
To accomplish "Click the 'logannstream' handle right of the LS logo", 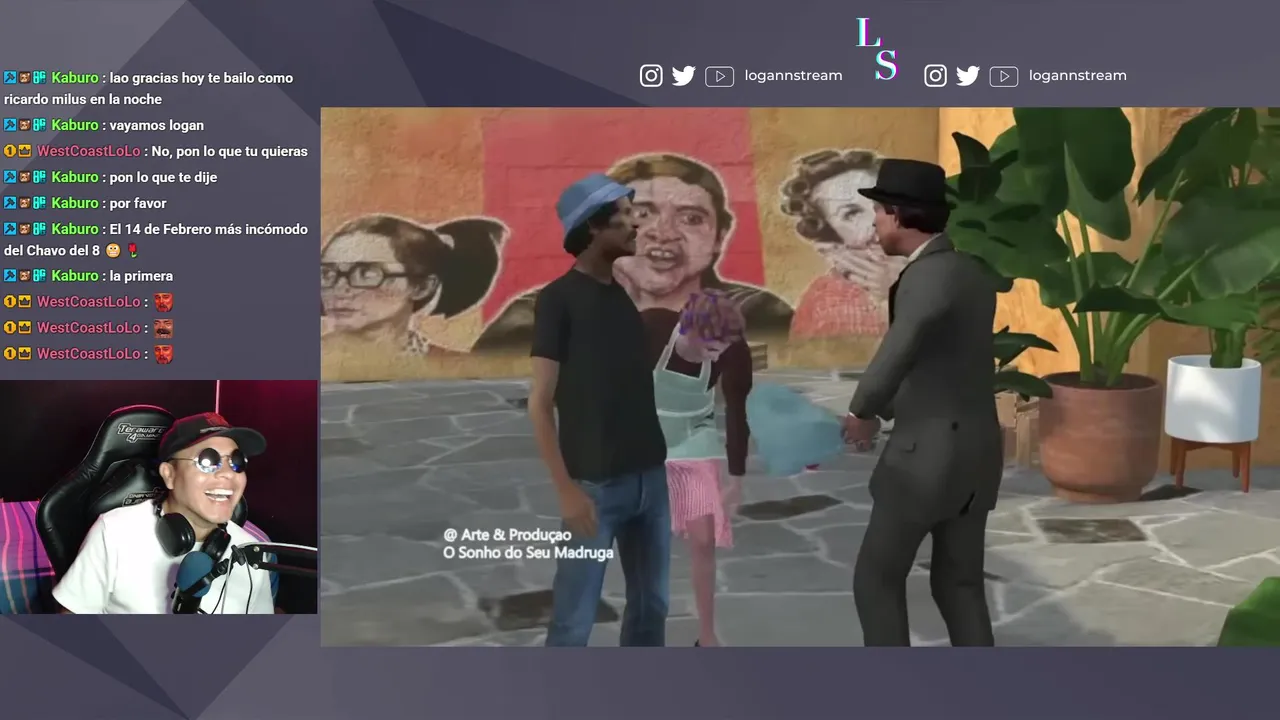I will coord(1078,76).
